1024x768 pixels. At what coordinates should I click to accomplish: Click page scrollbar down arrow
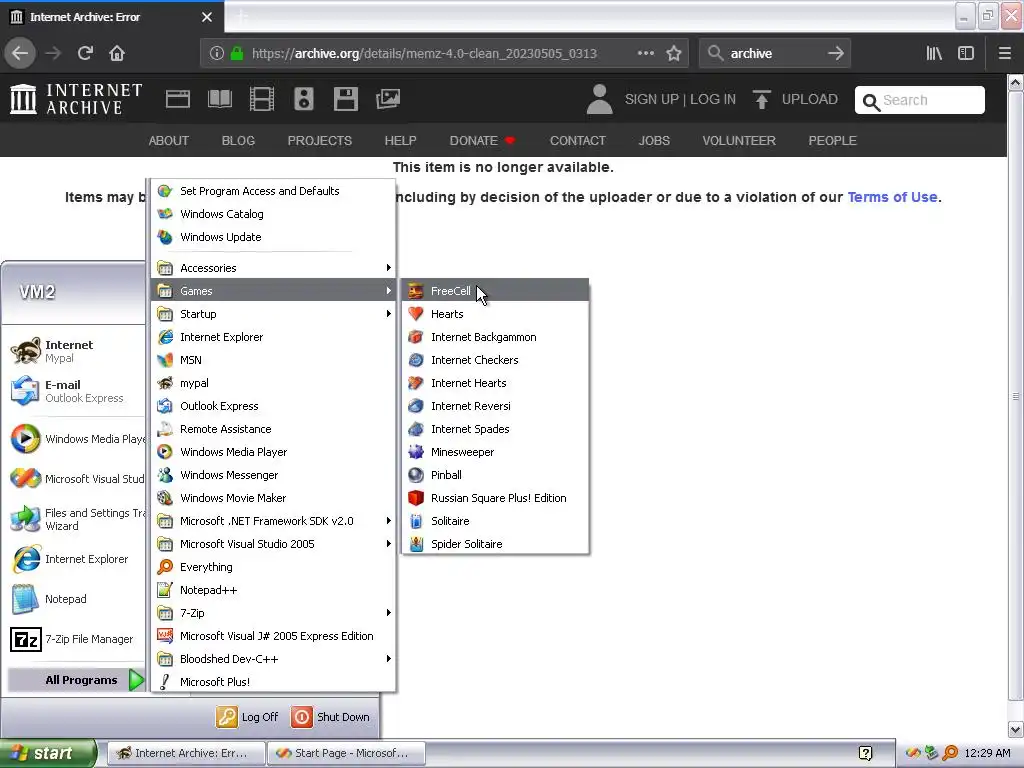[x=1016, y=729]
